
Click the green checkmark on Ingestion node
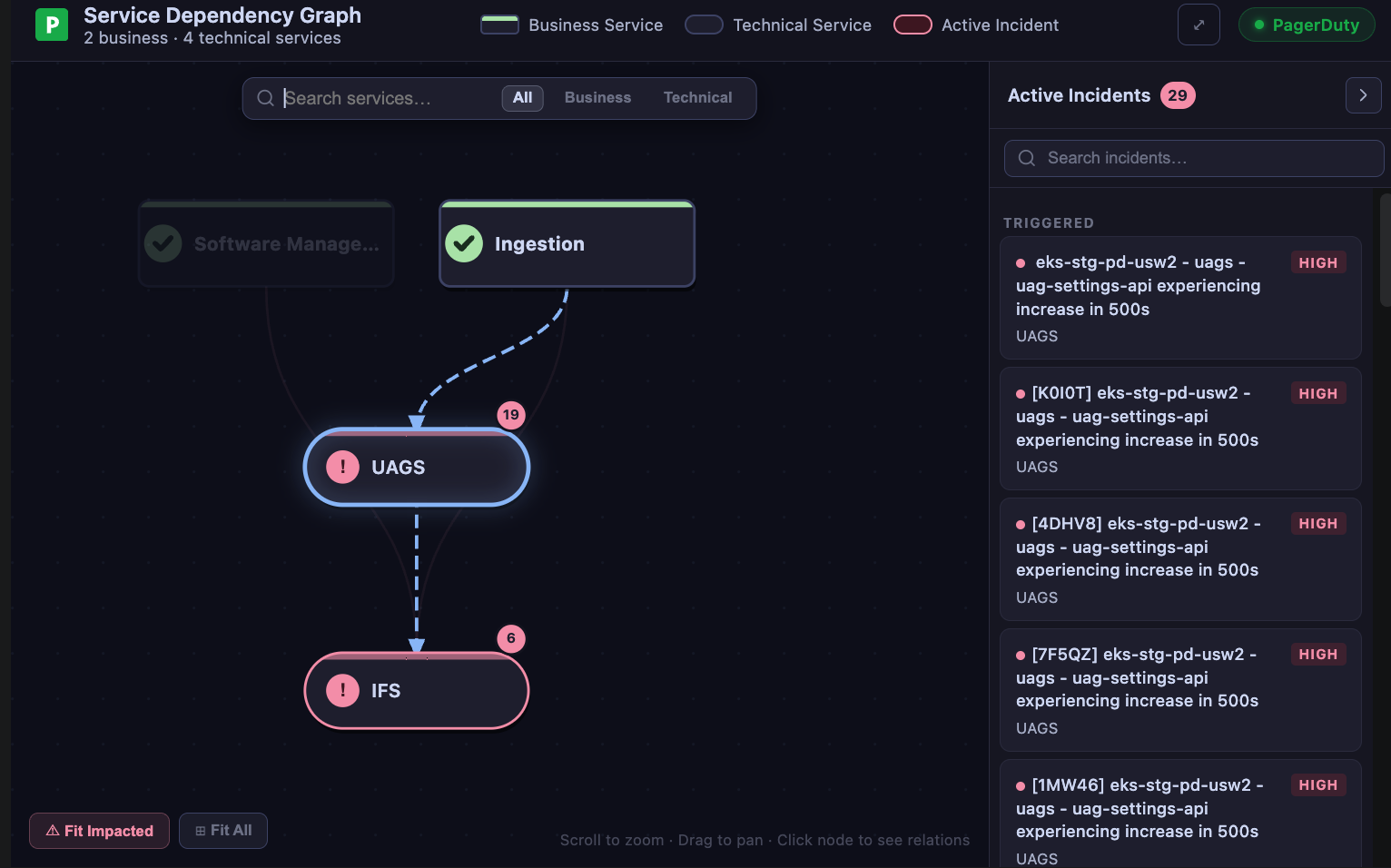464,243
